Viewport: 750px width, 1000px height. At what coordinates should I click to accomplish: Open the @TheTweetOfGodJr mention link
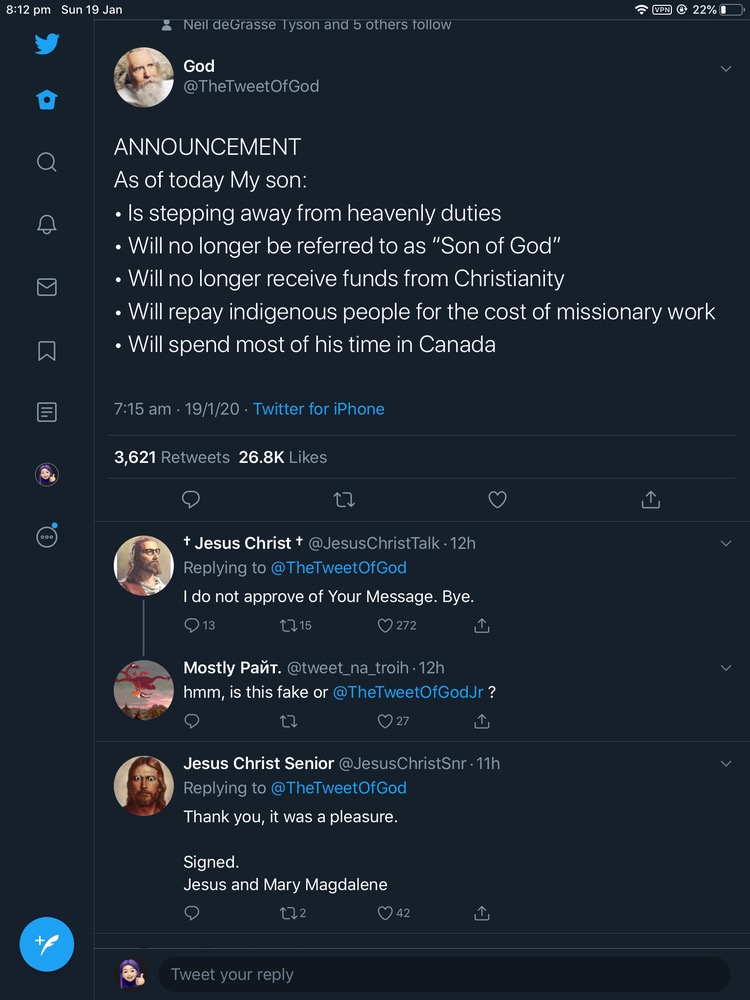(x=408, y=692)
